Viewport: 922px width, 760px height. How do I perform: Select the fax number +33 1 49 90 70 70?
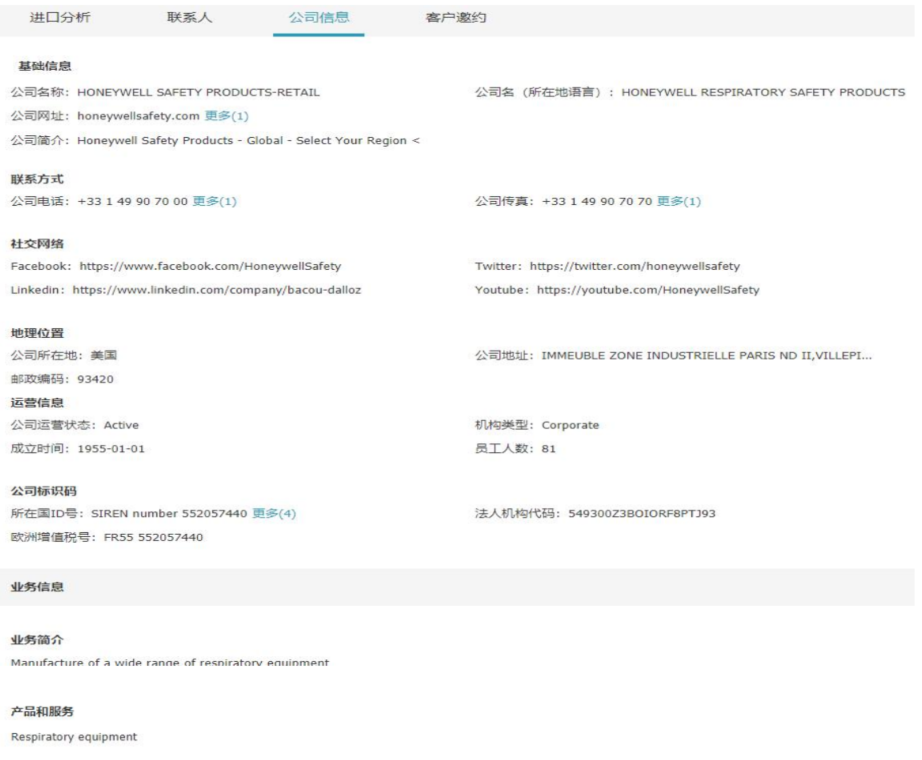tap(597, 201)
